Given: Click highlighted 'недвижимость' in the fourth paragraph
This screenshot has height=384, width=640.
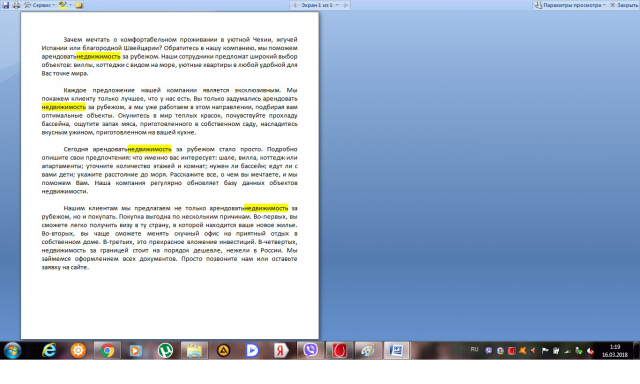Looking at the screenshot, I should pyautogui.click(x=266, y=208).
